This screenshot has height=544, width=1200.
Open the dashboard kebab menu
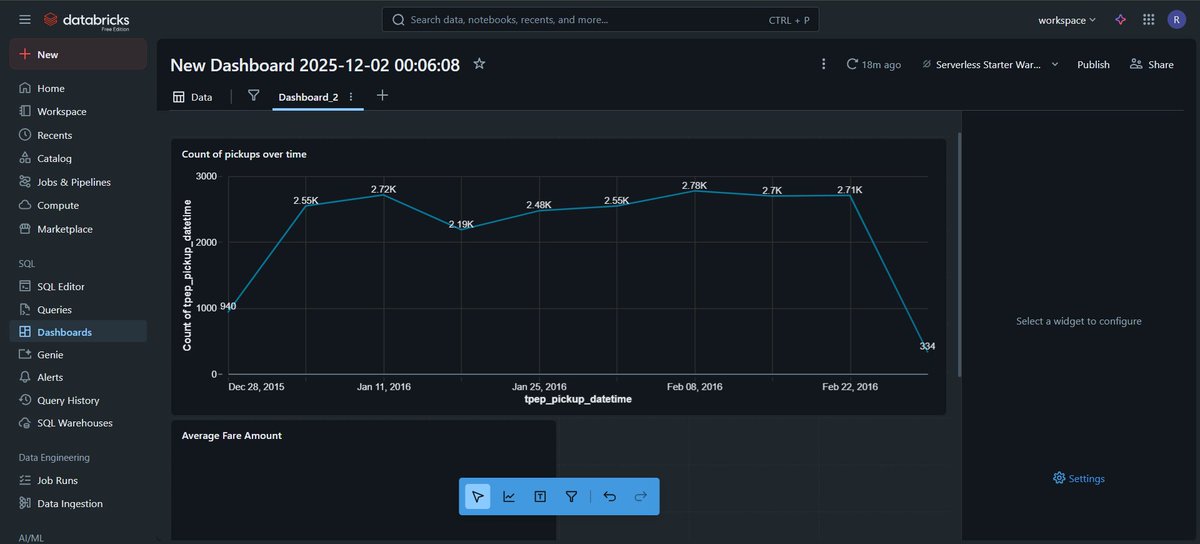(823, 64)
